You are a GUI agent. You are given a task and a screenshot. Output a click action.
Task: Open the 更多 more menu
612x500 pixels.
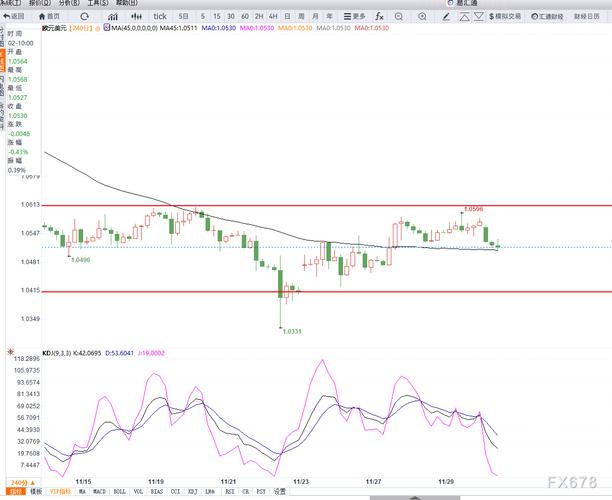coord(354,16)
